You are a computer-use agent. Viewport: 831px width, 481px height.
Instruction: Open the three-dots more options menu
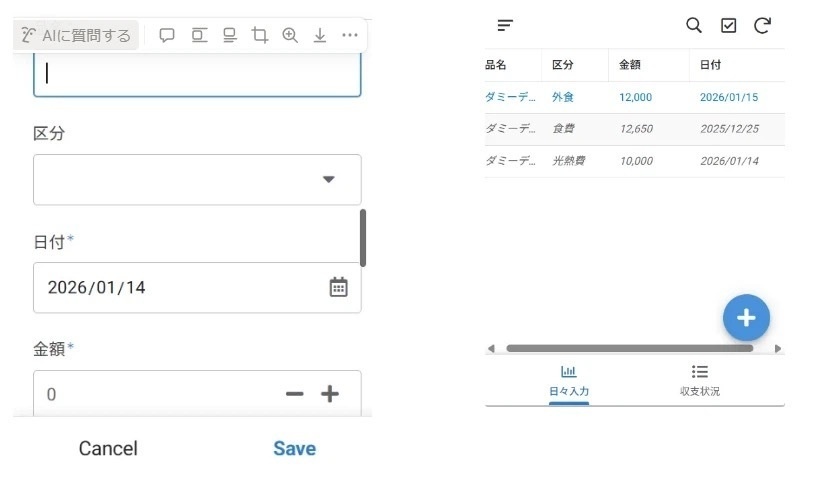click(x=350, y=35)
